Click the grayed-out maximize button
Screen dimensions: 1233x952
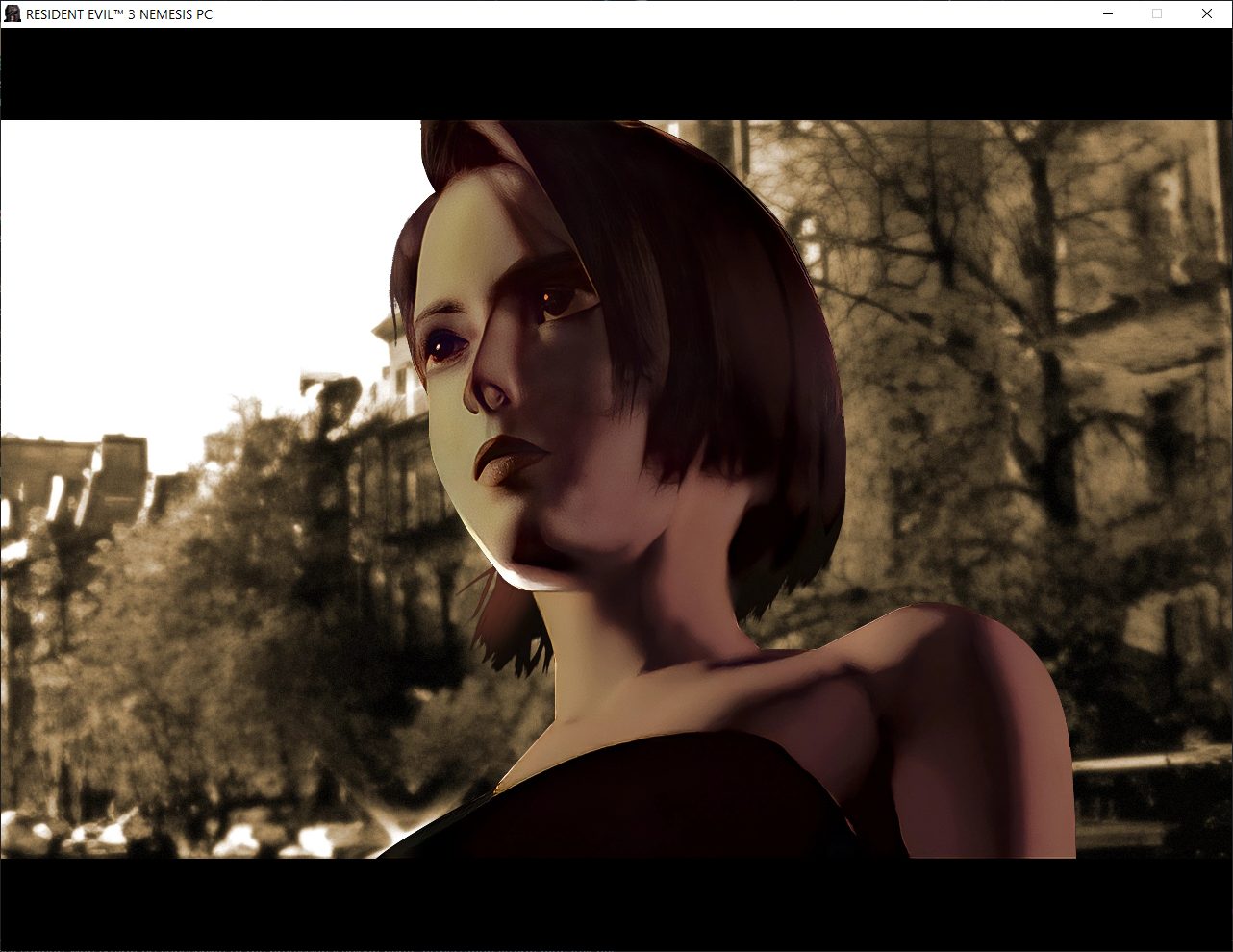pos(1157,13)
